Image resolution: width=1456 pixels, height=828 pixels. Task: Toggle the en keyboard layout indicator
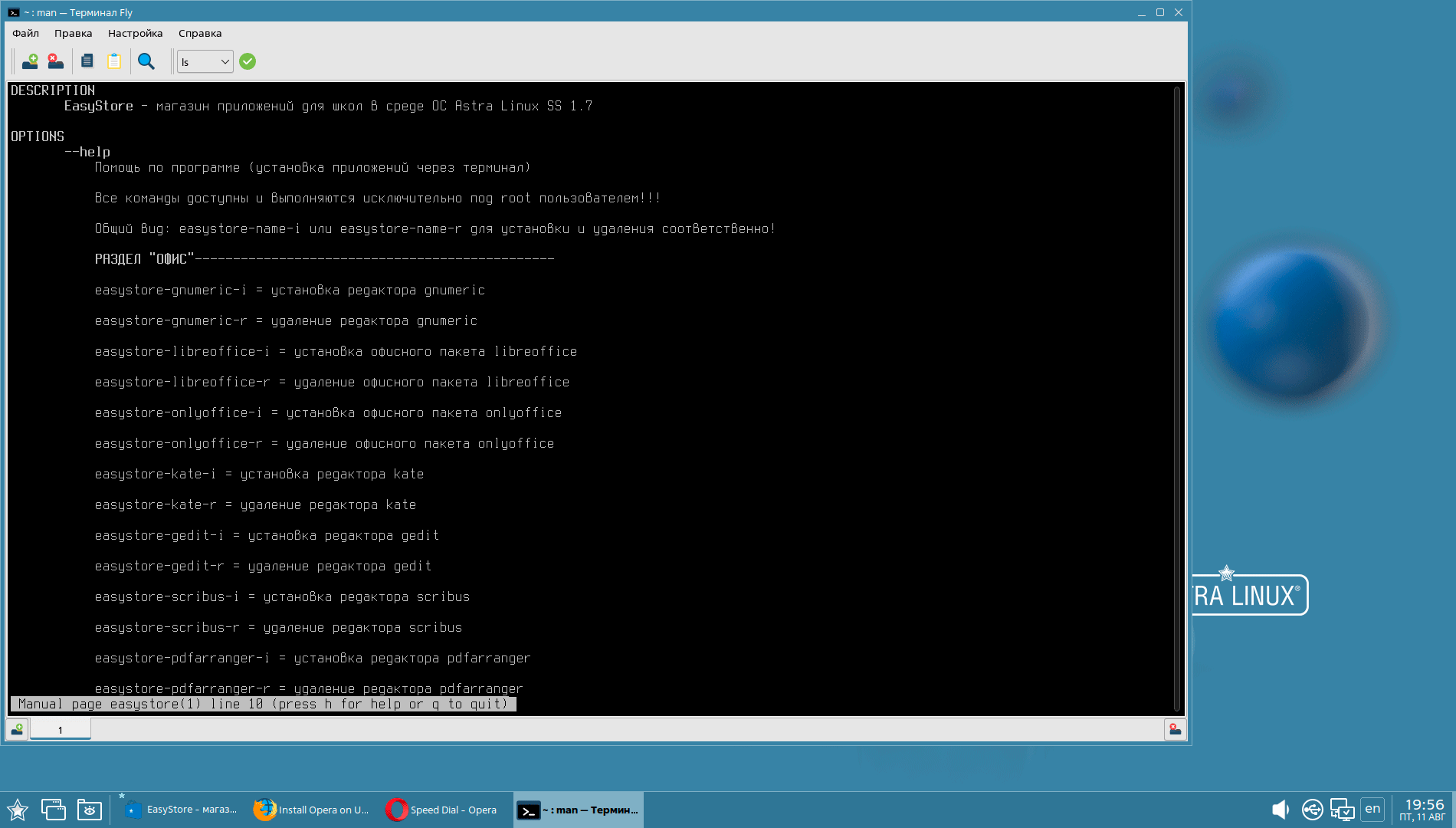click(1372, 809)
